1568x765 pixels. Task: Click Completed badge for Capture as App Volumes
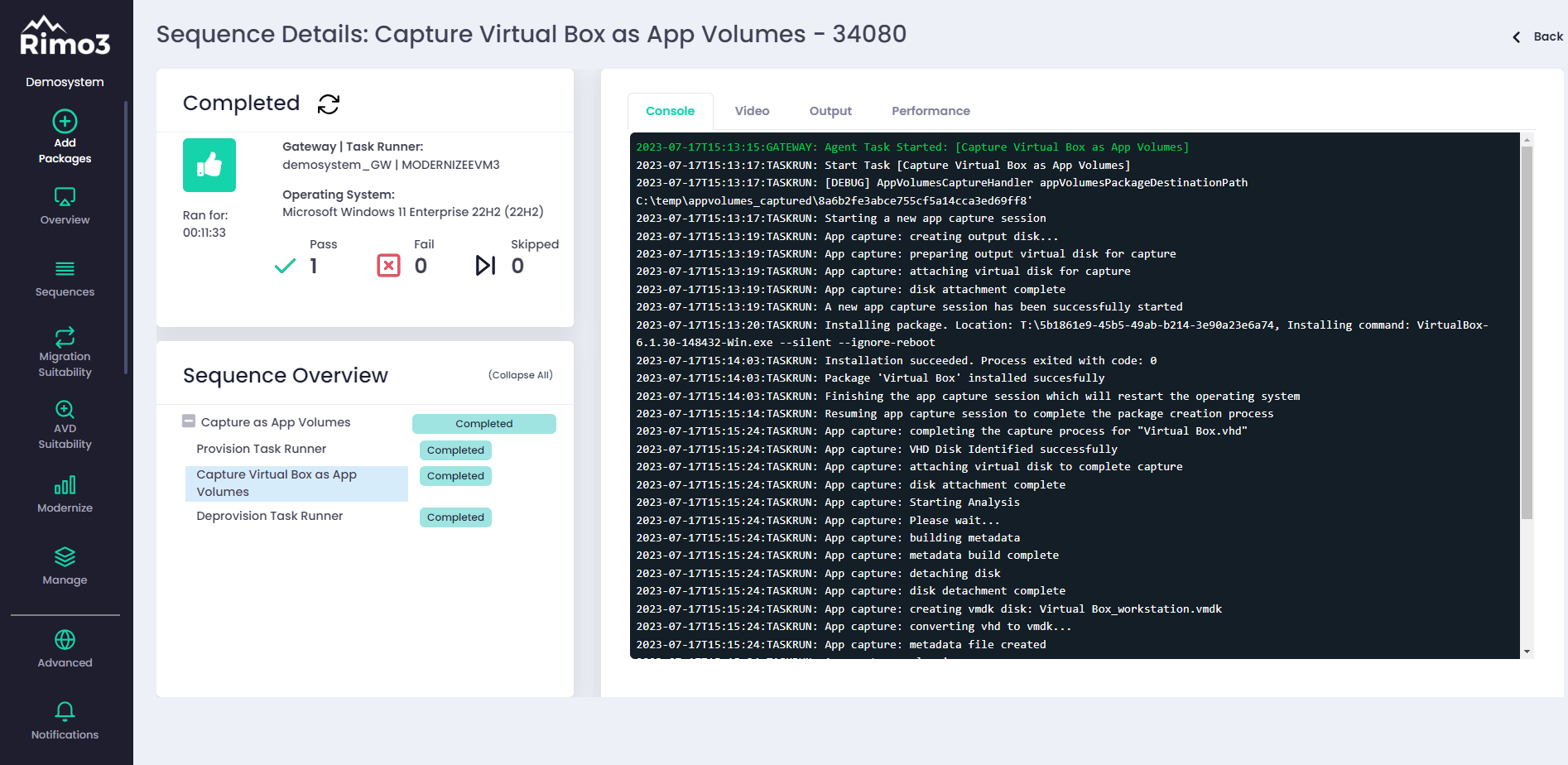(x=484, y=424)
